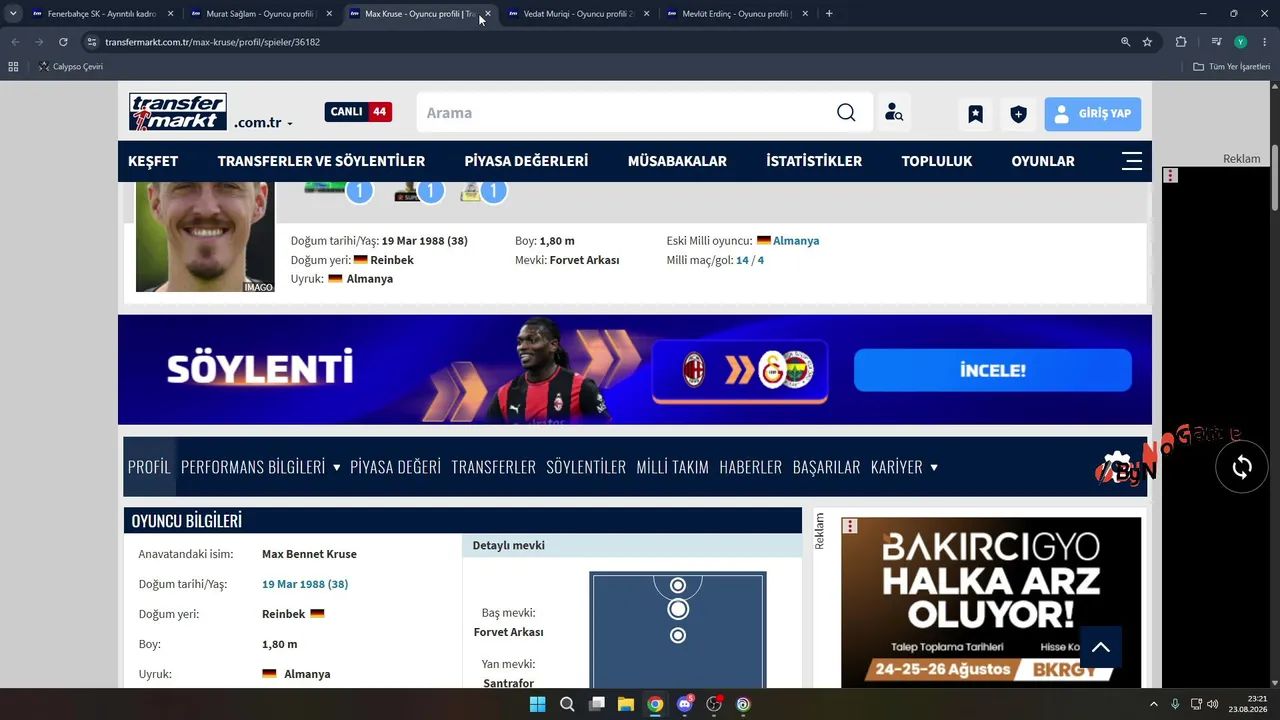Click Max Kruse's player photo
1280x720 pixels.
tap(205, 237)
